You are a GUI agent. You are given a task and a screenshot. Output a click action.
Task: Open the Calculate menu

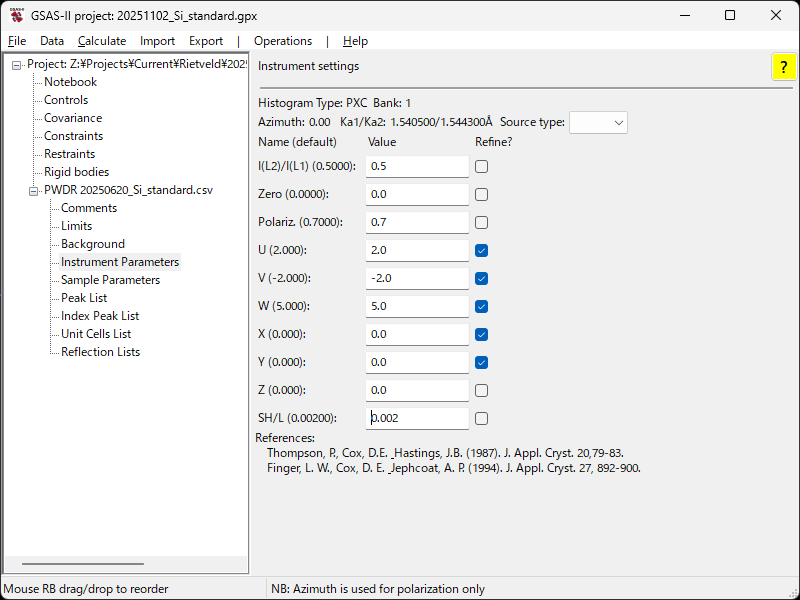pyautogui.click(x=102, y=41)
